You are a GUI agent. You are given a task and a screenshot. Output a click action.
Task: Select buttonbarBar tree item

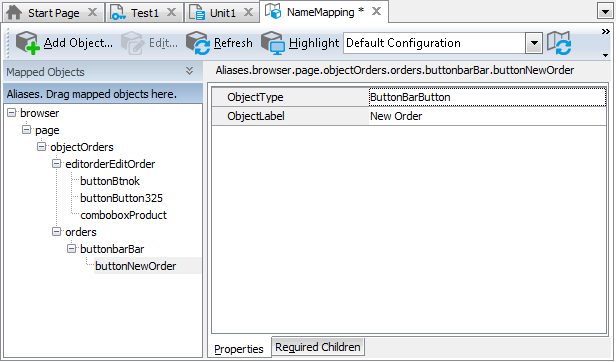(x=112, y=249)
